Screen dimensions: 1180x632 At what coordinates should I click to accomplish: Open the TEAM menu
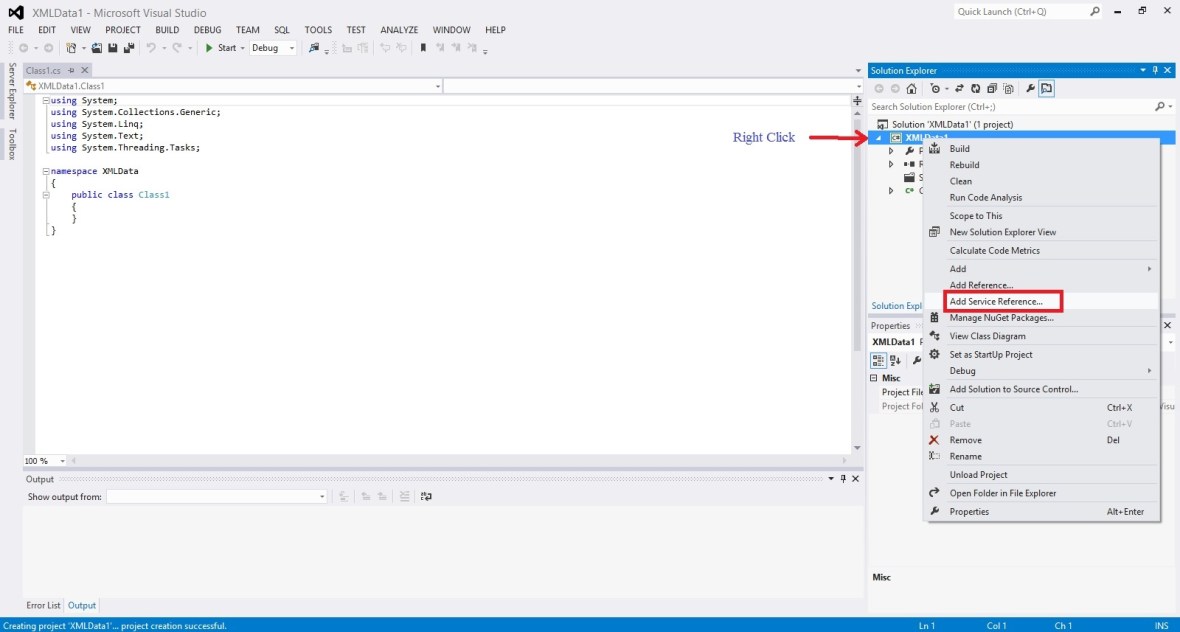(x=247, y=30)
